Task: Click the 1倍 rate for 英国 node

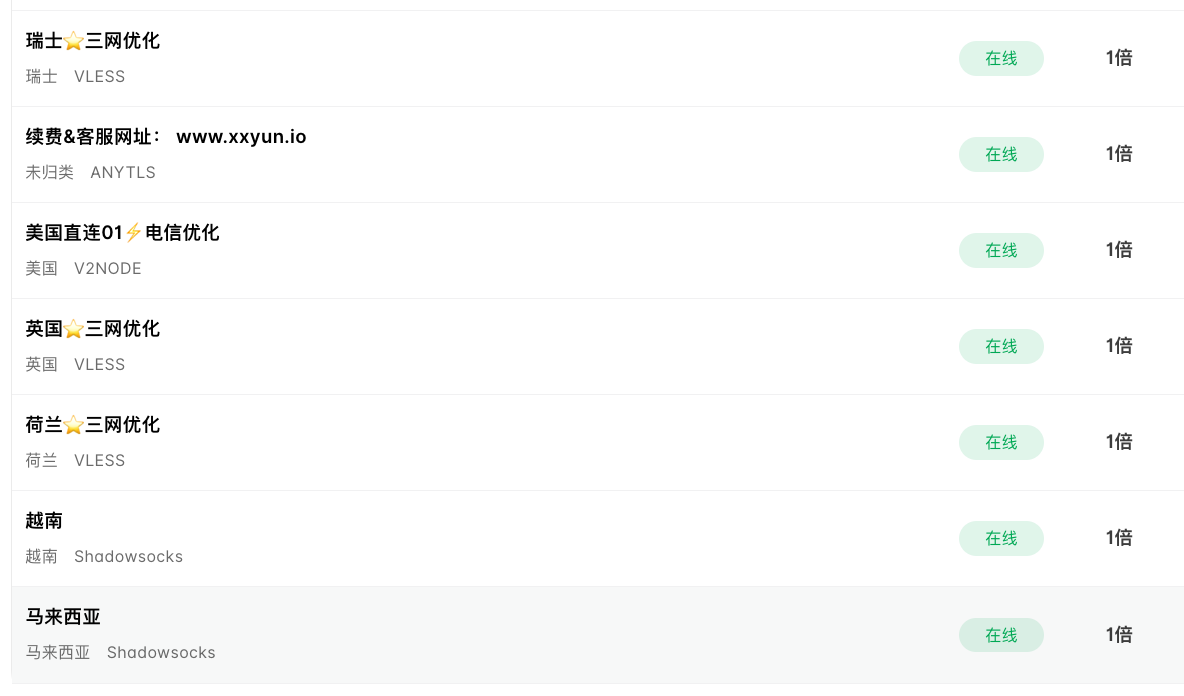Action: [1119, 346]
